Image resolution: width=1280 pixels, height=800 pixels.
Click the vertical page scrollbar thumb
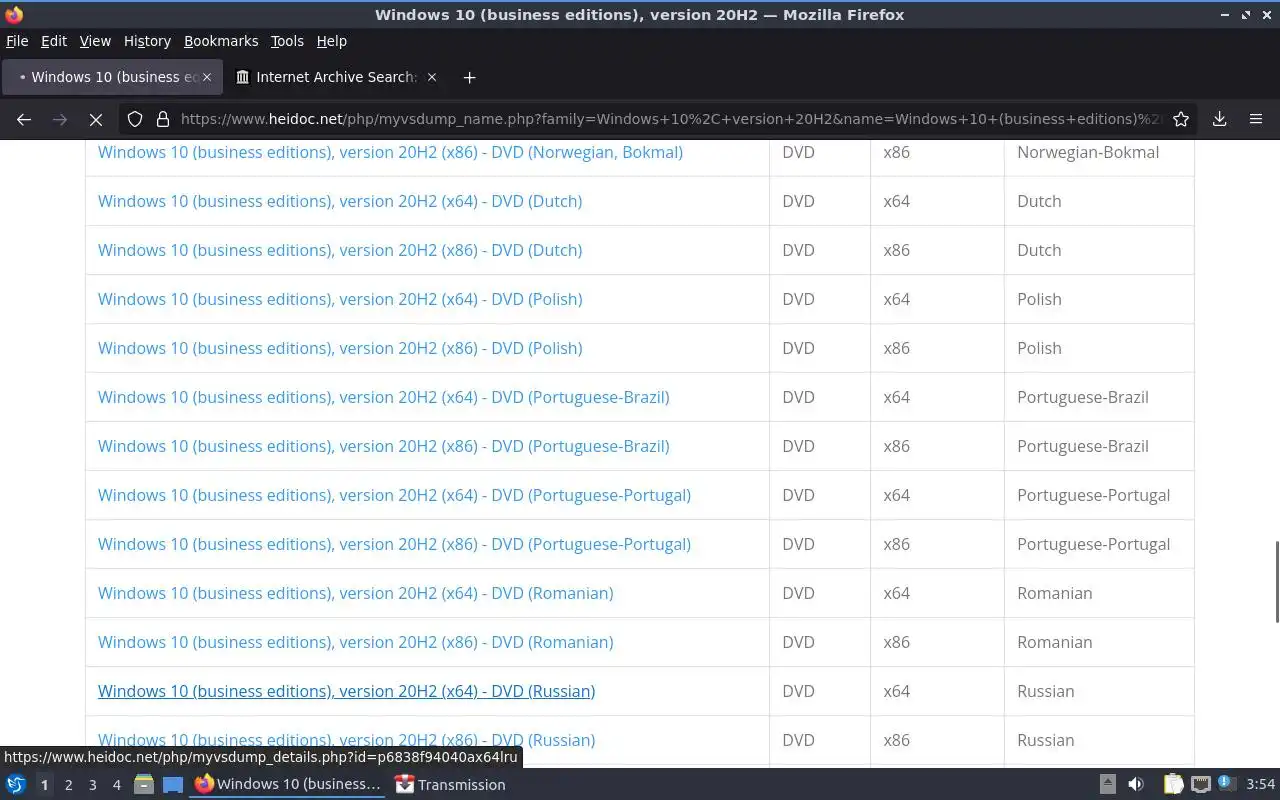pyautogui.click(x=1276, y=582)
